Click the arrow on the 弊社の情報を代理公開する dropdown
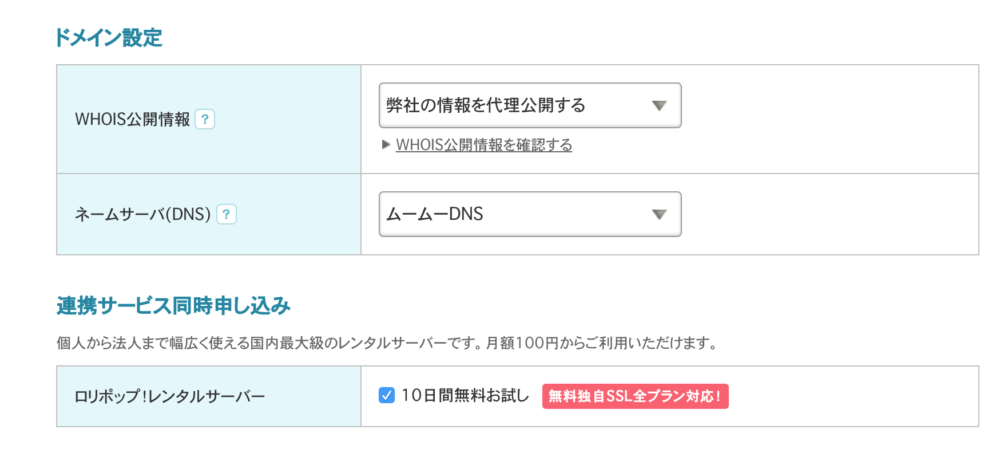 click(659, 106)
